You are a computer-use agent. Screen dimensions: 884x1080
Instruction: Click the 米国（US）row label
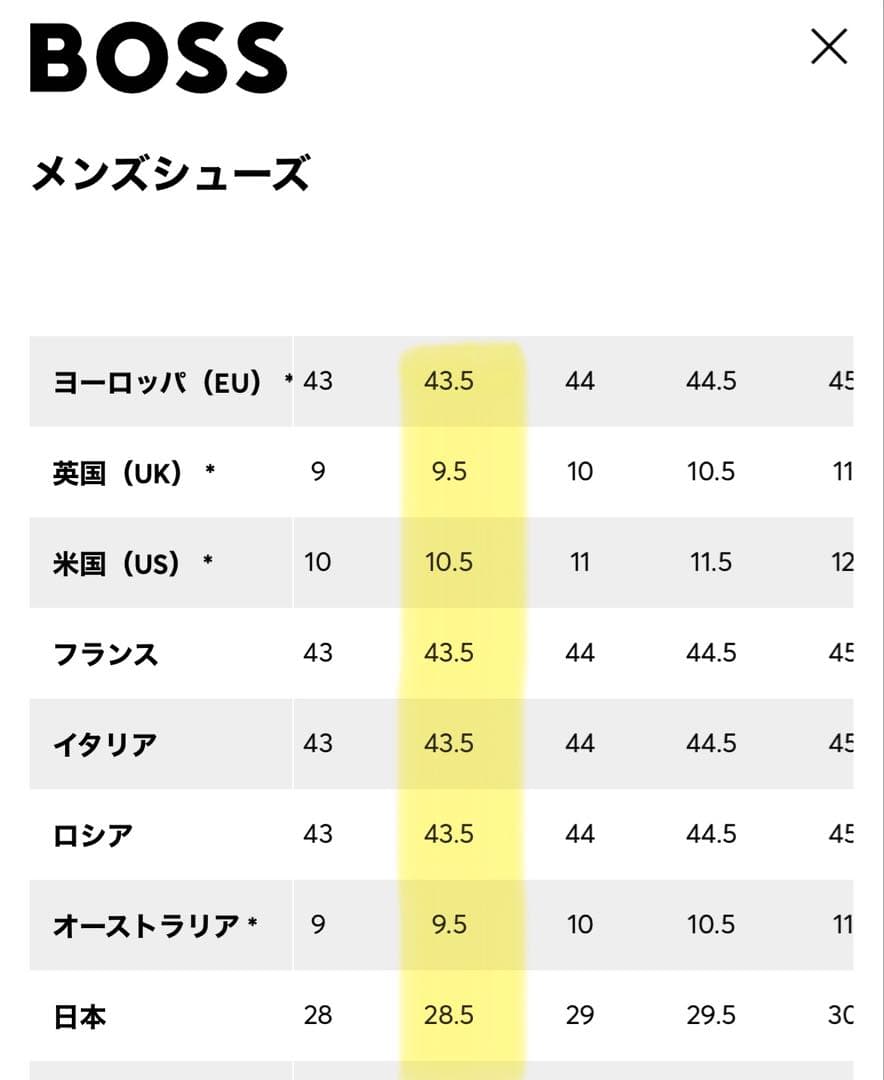116,563
